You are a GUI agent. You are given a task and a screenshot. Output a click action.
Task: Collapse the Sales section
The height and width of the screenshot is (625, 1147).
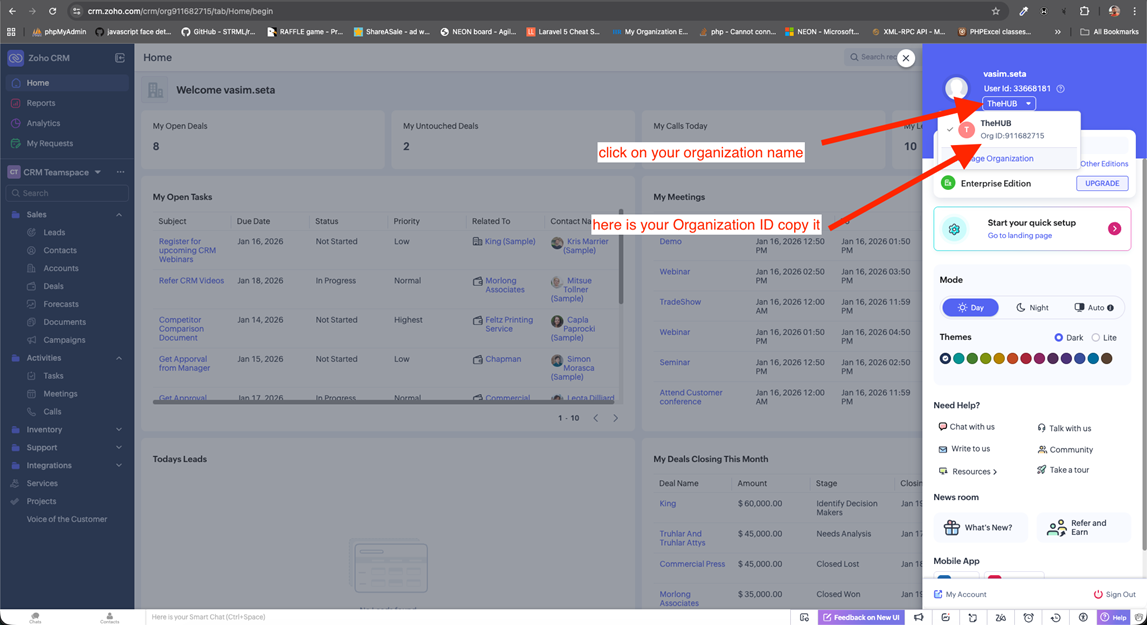click(119, 215)
